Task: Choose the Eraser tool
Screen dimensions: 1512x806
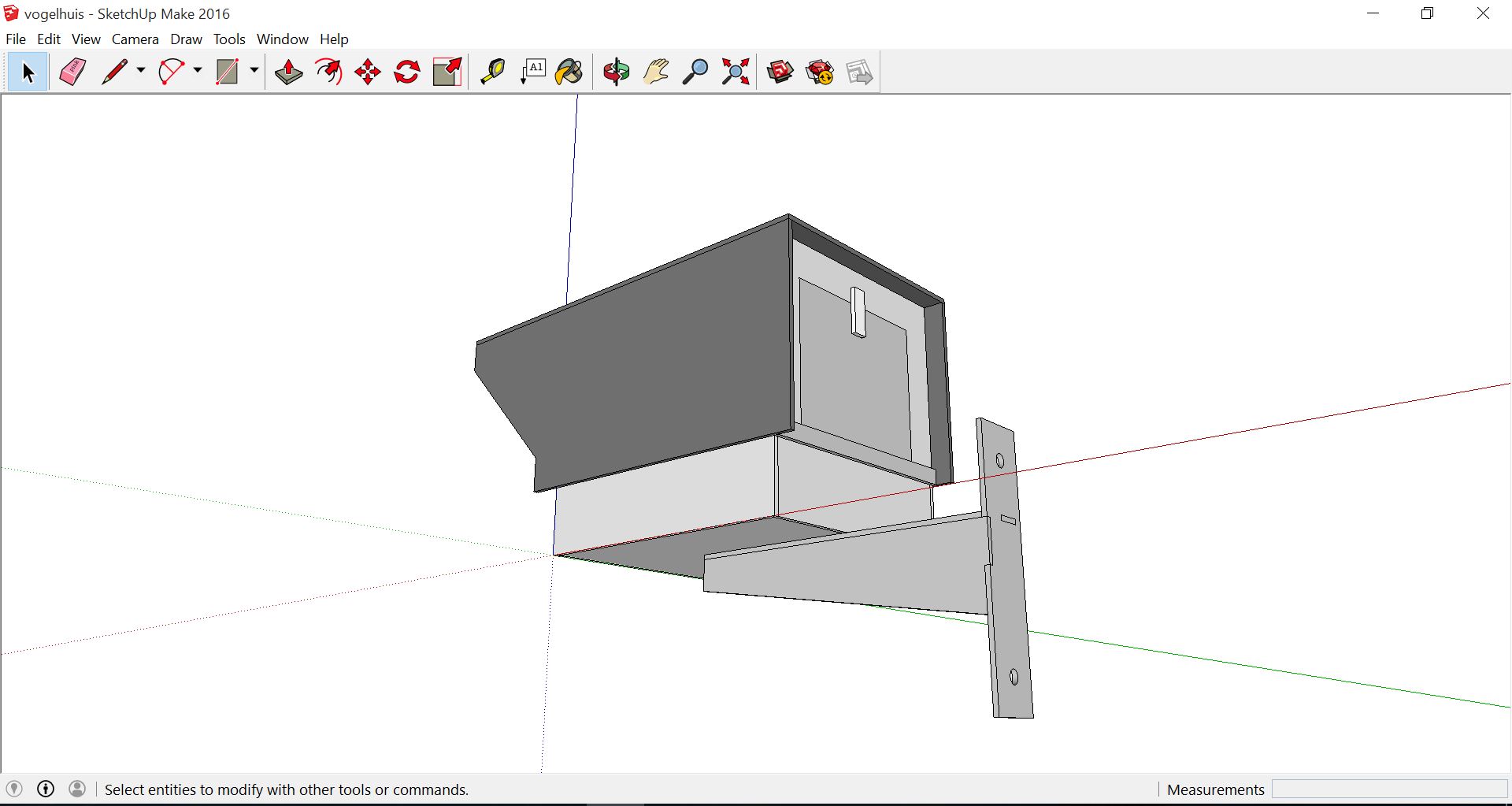Action: coord(72,72)
